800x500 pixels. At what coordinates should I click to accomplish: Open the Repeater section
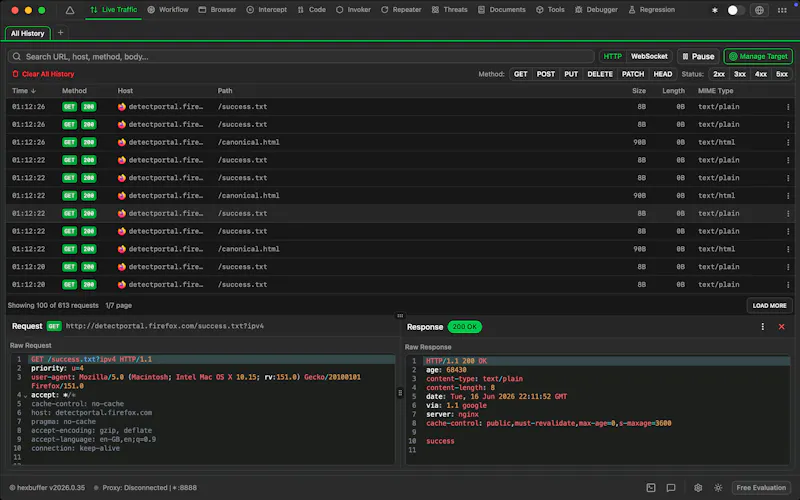coord(401,10)
